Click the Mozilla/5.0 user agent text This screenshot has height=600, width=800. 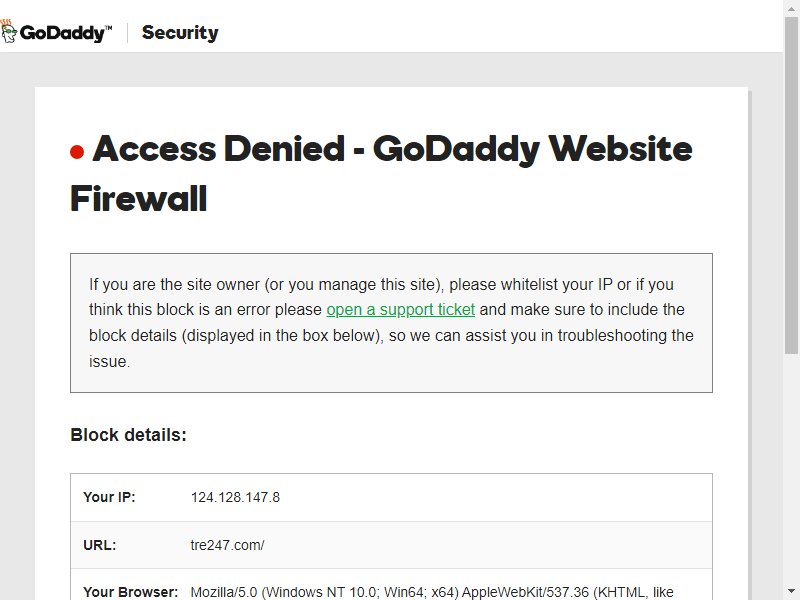coord(432,592)
